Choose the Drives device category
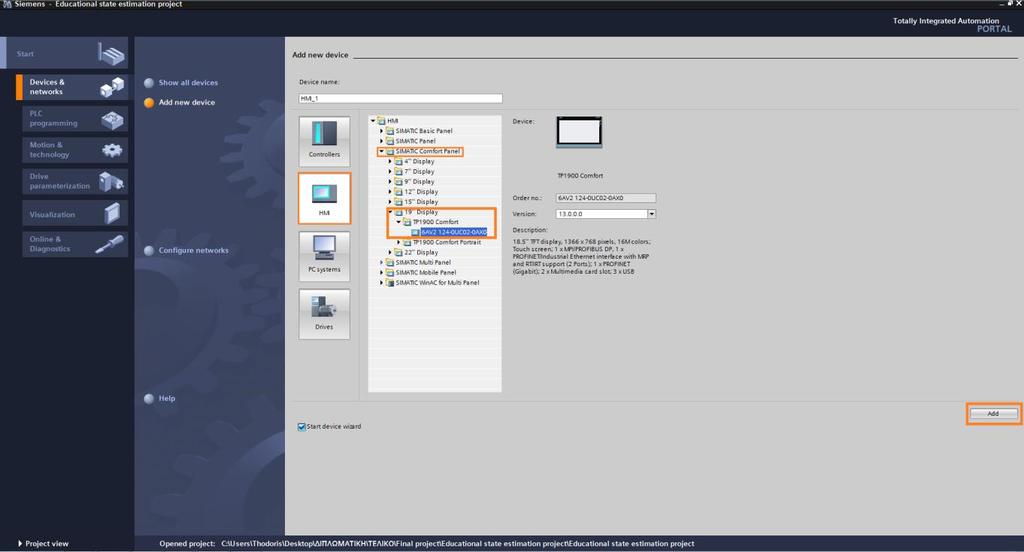 click(x=324, y=314)
